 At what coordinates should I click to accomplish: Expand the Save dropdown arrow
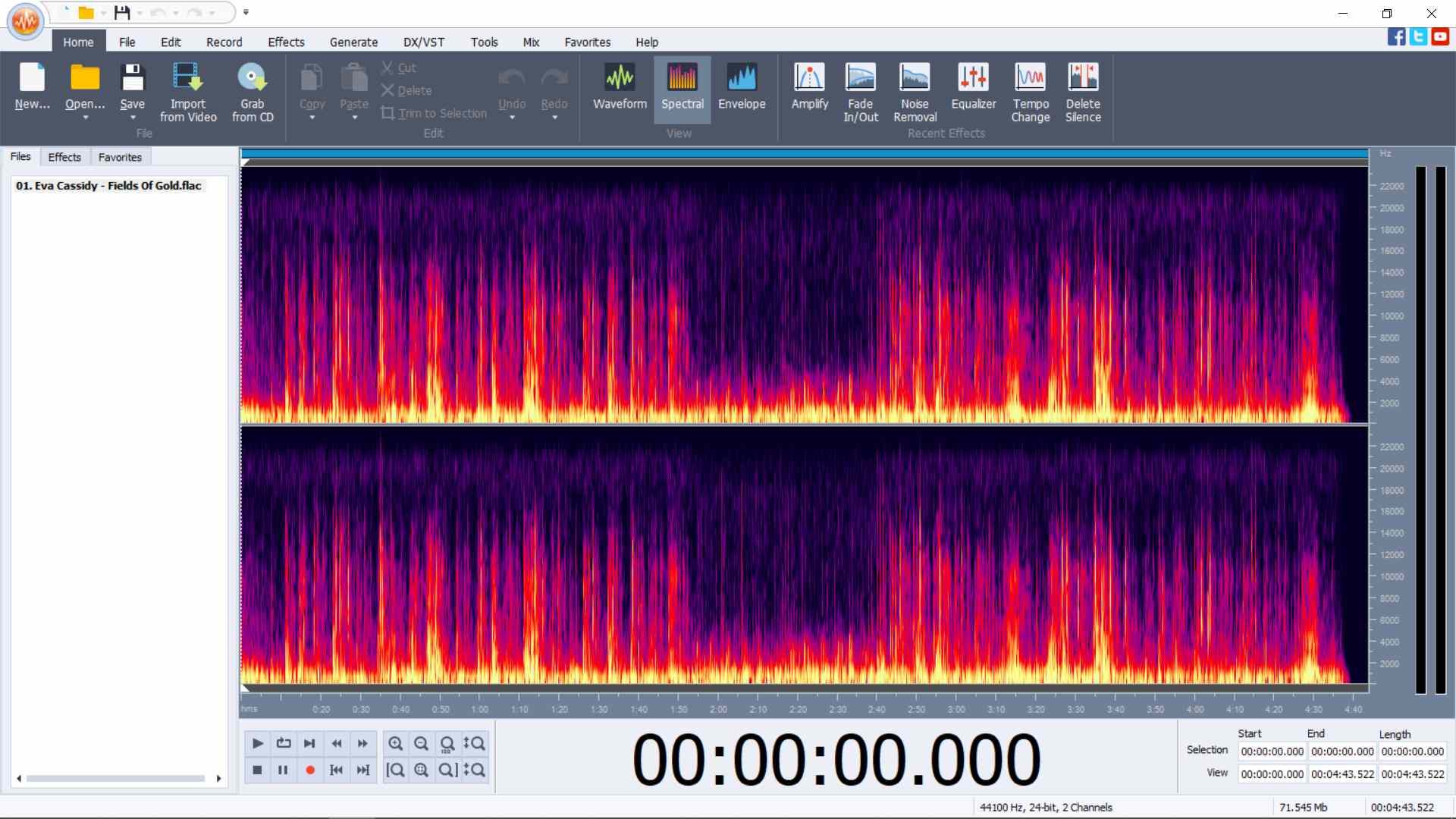pyautogui.click(x=133, y=118)
